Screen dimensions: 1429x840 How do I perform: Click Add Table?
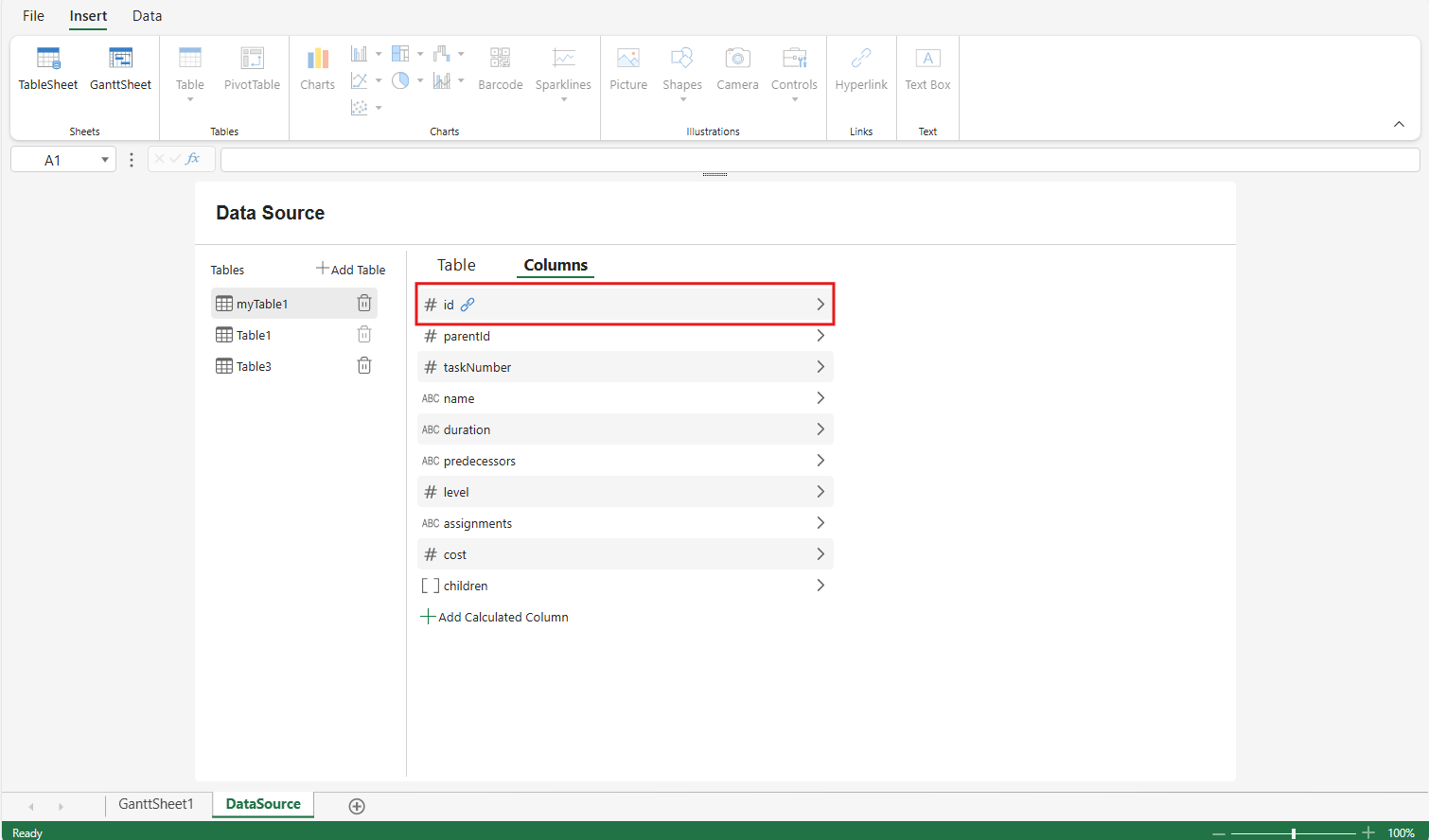point(351,270)
